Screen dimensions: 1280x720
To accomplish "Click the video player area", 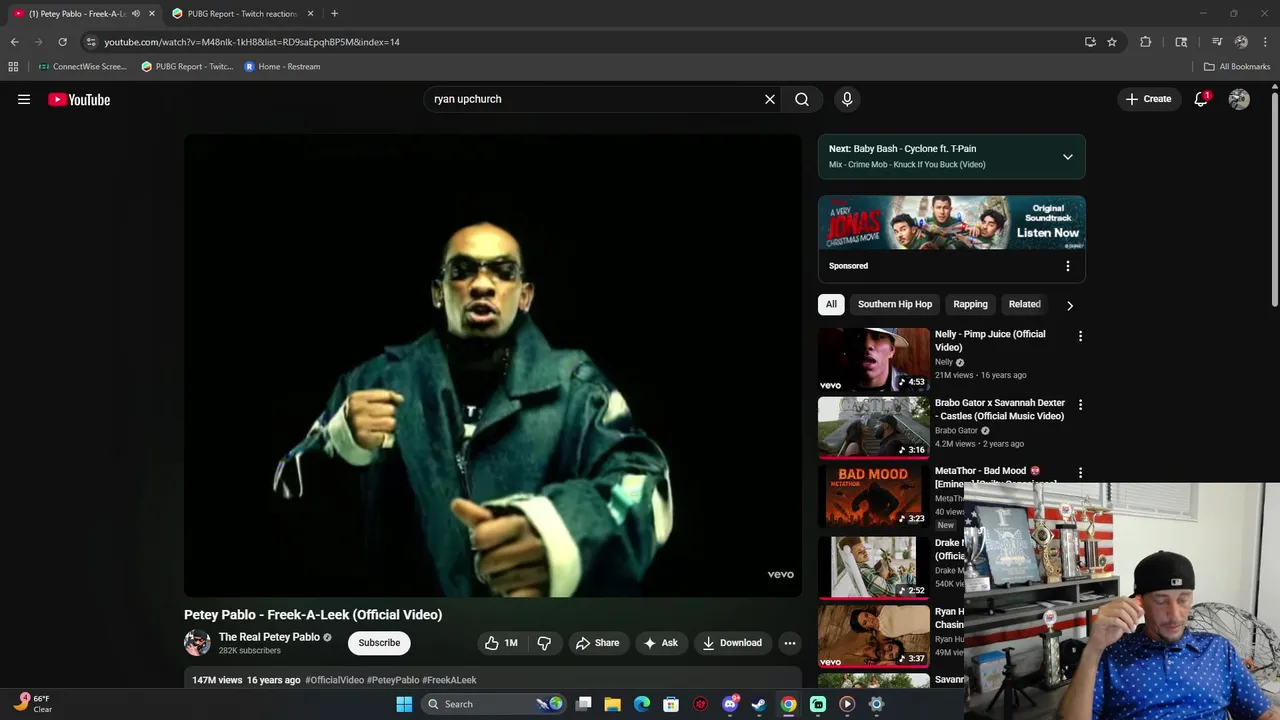I will pos(493,366).
